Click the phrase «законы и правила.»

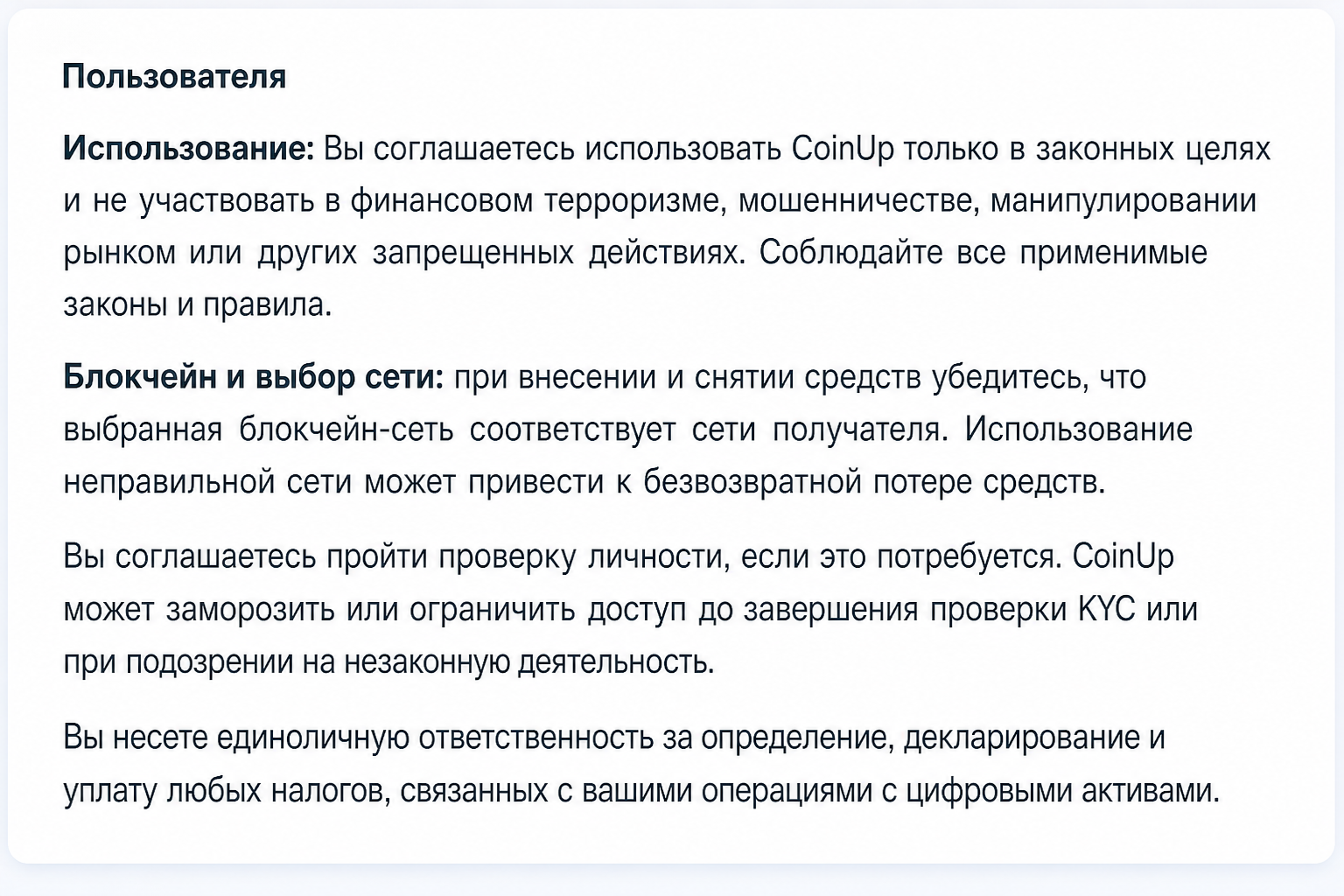point(197,304)
